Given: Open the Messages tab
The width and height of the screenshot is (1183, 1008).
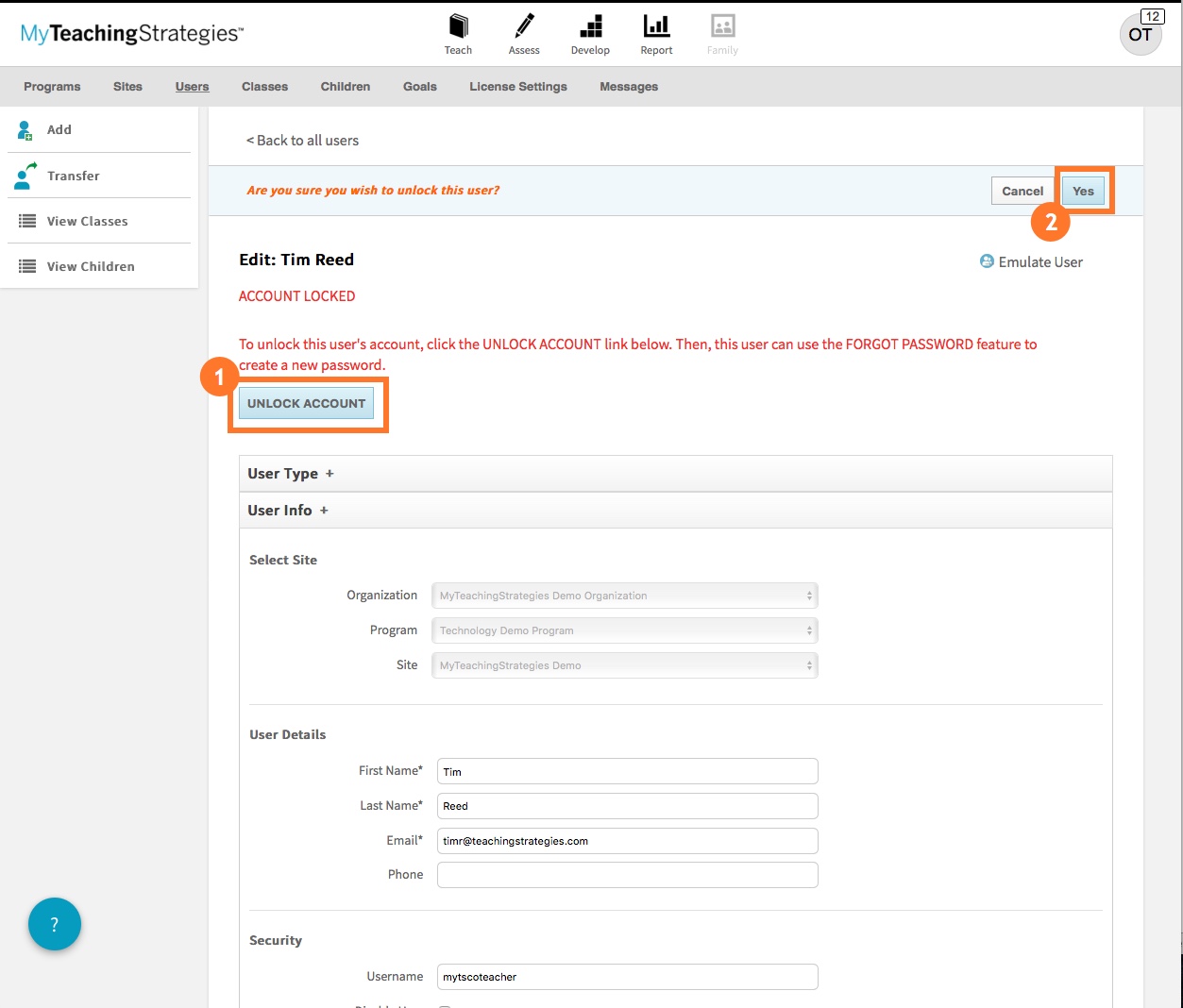Looking at the screenshot, I should [628, 86].
